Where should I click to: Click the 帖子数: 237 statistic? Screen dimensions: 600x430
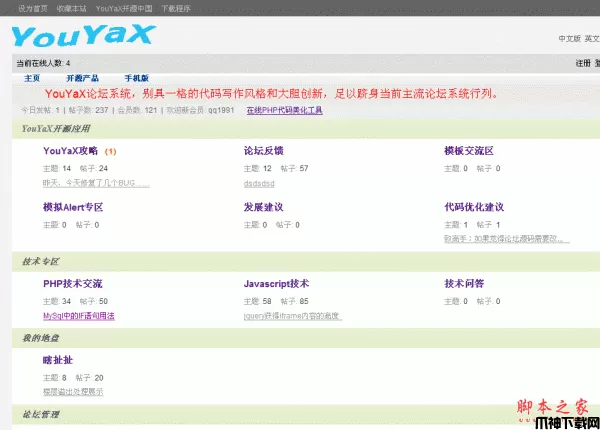88,110
